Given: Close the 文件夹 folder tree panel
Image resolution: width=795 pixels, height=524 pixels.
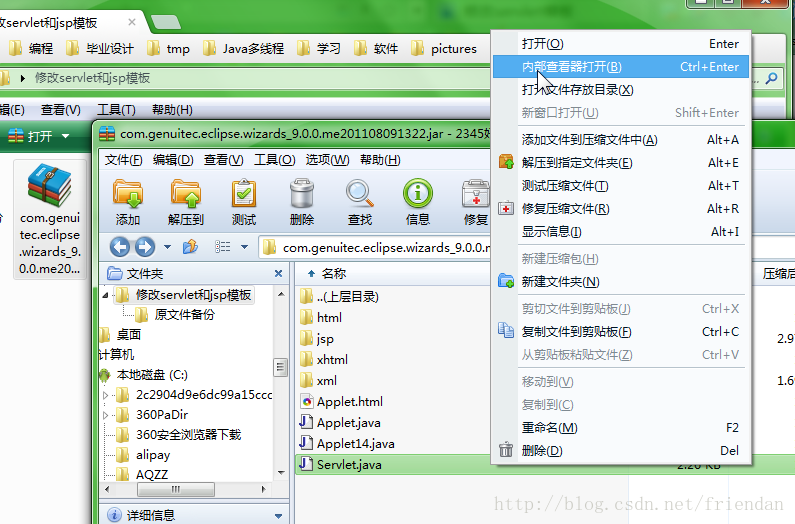Looking at the screenshot, I should tap(278, 273).
